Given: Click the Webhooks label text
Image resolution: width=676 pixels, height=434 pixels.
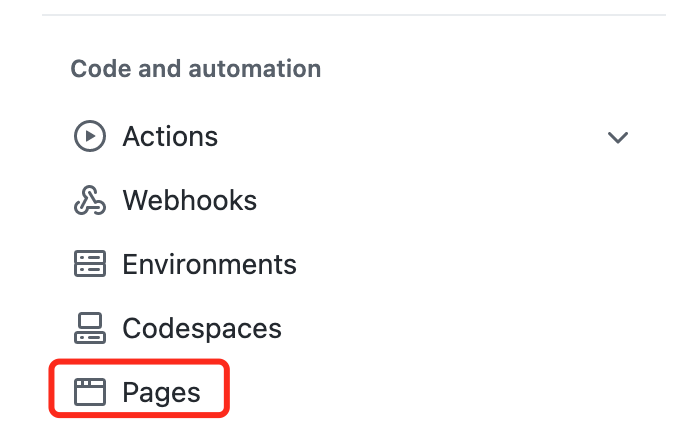Looking at the screenshot, I should coord(190,200).
